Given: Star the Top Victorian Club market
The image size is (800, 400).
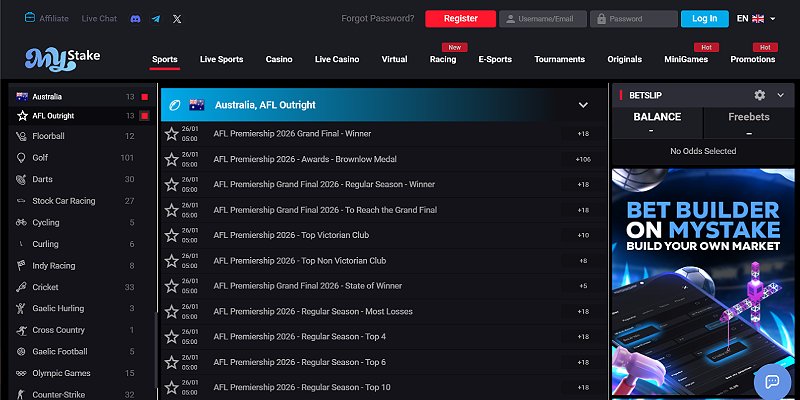Looking at the screenshot, I should point(171,236).
